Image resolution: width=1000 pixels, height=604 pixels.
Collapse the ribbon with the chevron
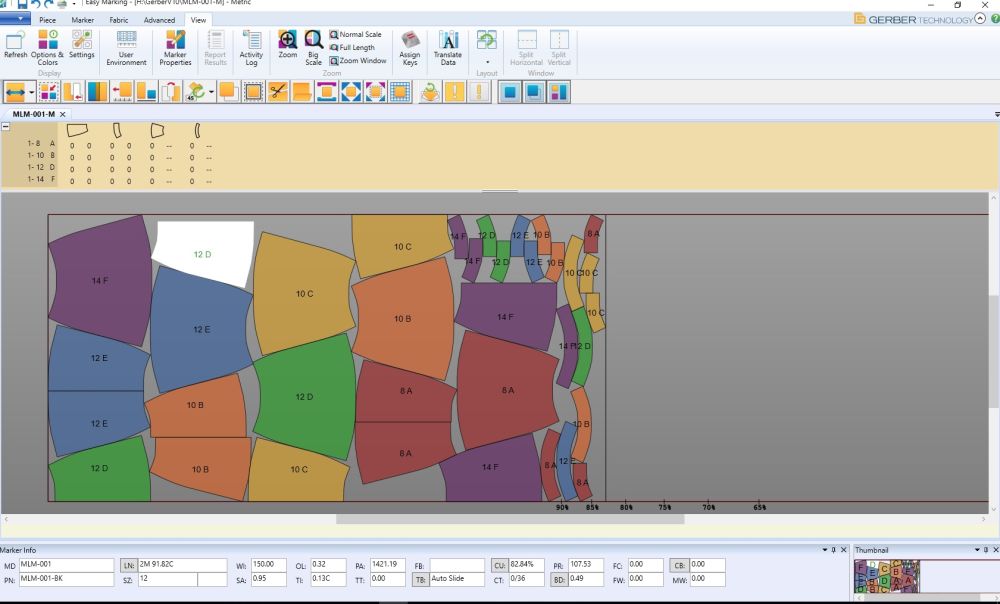pyautogui.click(x=980, y=19)
